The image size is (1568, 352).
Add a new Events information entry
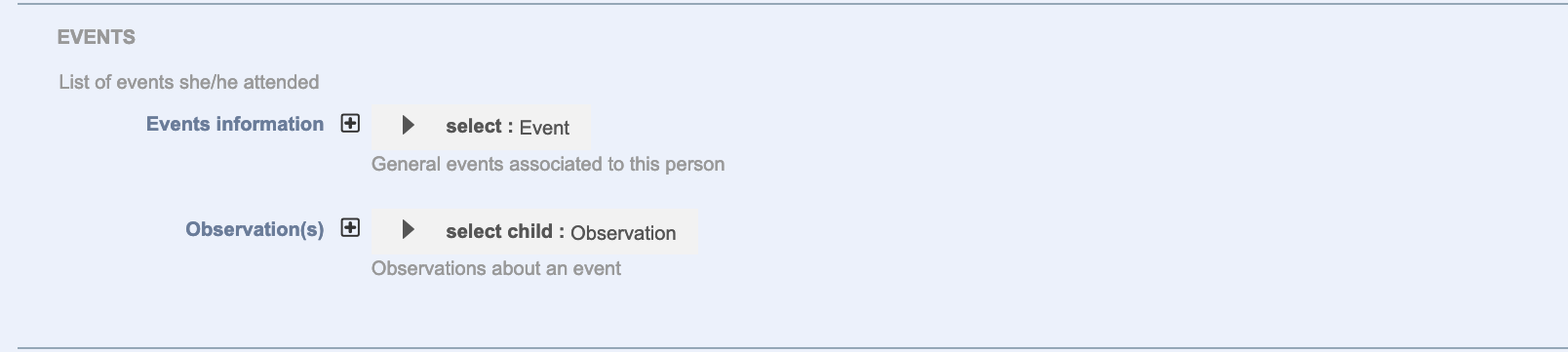coord(350,124)
